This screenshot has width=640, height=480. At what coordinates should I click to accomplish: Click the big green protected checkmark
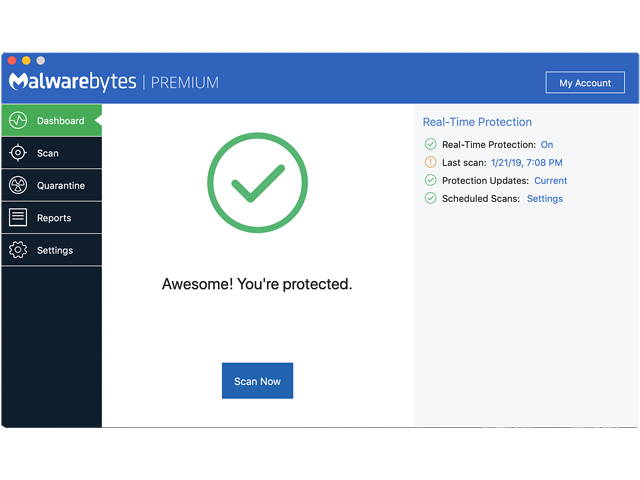tap(258, 182)
